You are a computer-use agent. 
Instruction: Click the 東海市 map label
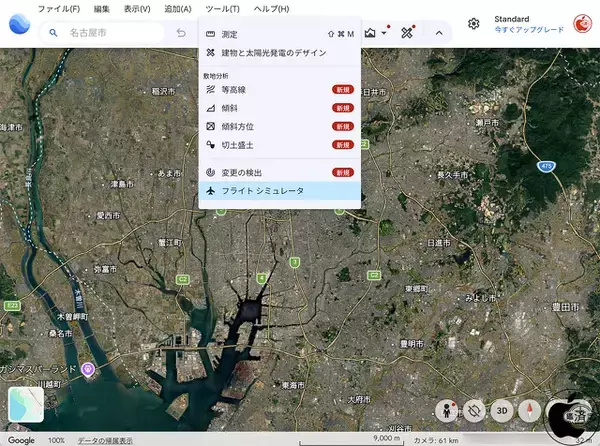pyautogui.click(x=293, y=385)
